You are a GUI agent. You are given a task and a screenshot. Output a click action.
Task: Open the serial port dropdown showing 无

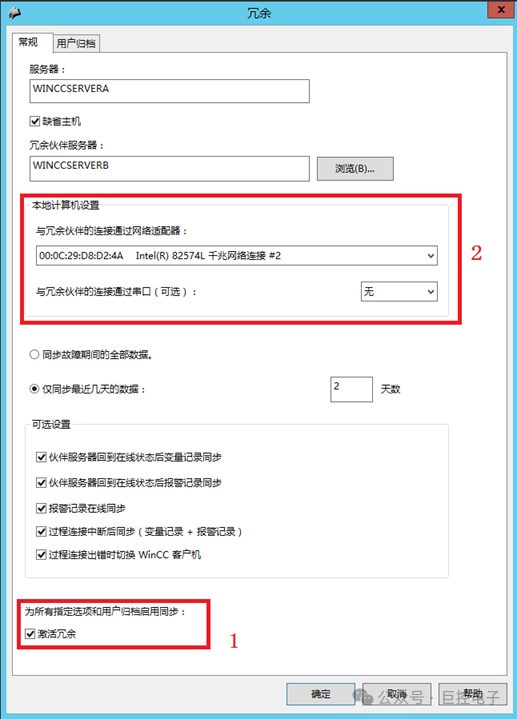399,292
